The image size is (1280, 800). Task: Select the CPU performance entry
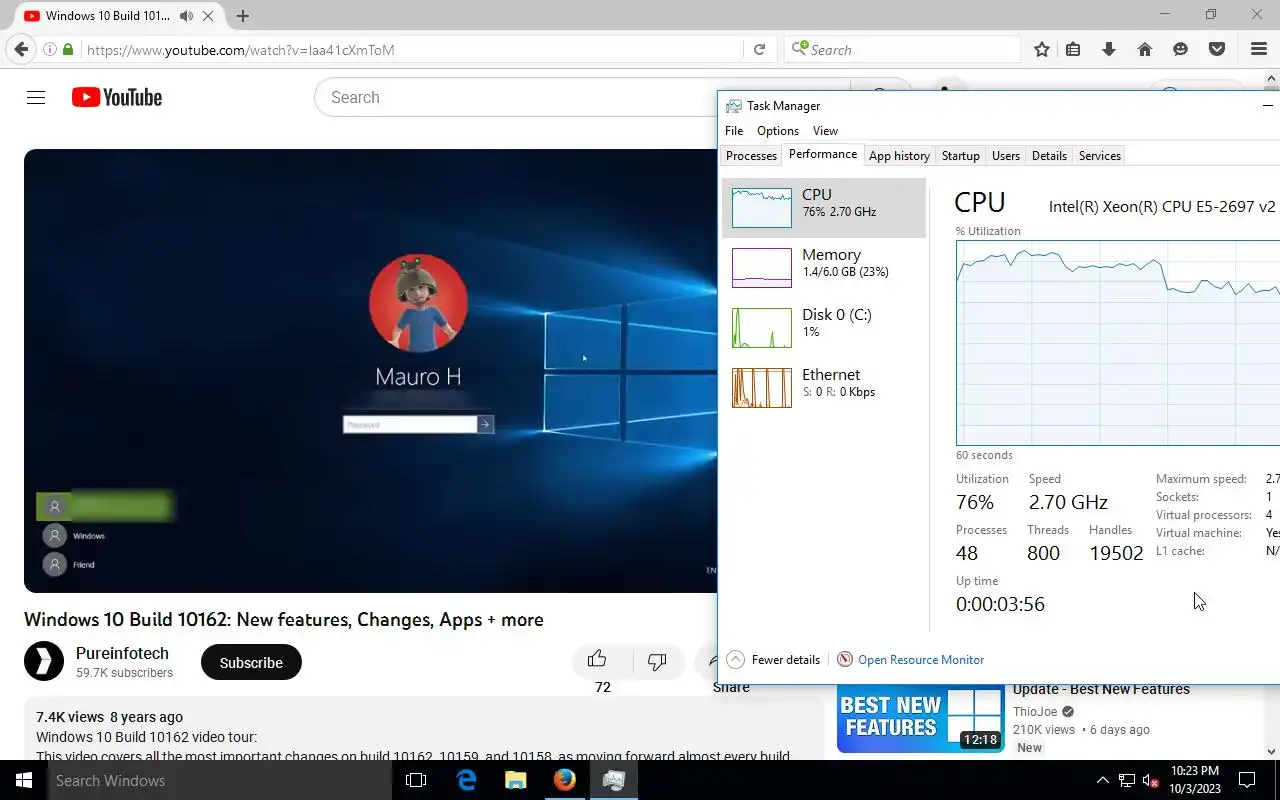click(x=824, y=208)
